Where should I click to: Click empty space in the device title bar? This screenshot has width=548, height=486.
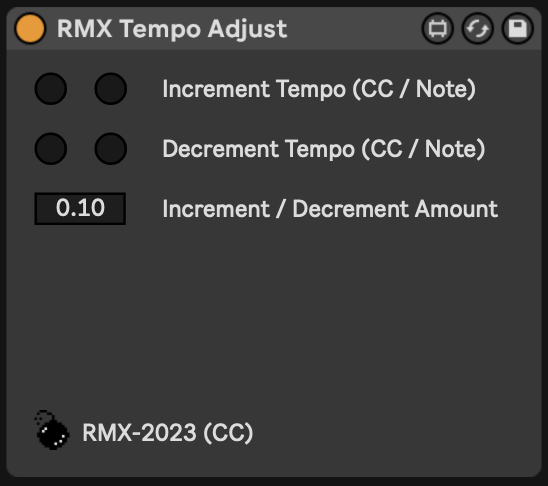click(x=353, y=28)
